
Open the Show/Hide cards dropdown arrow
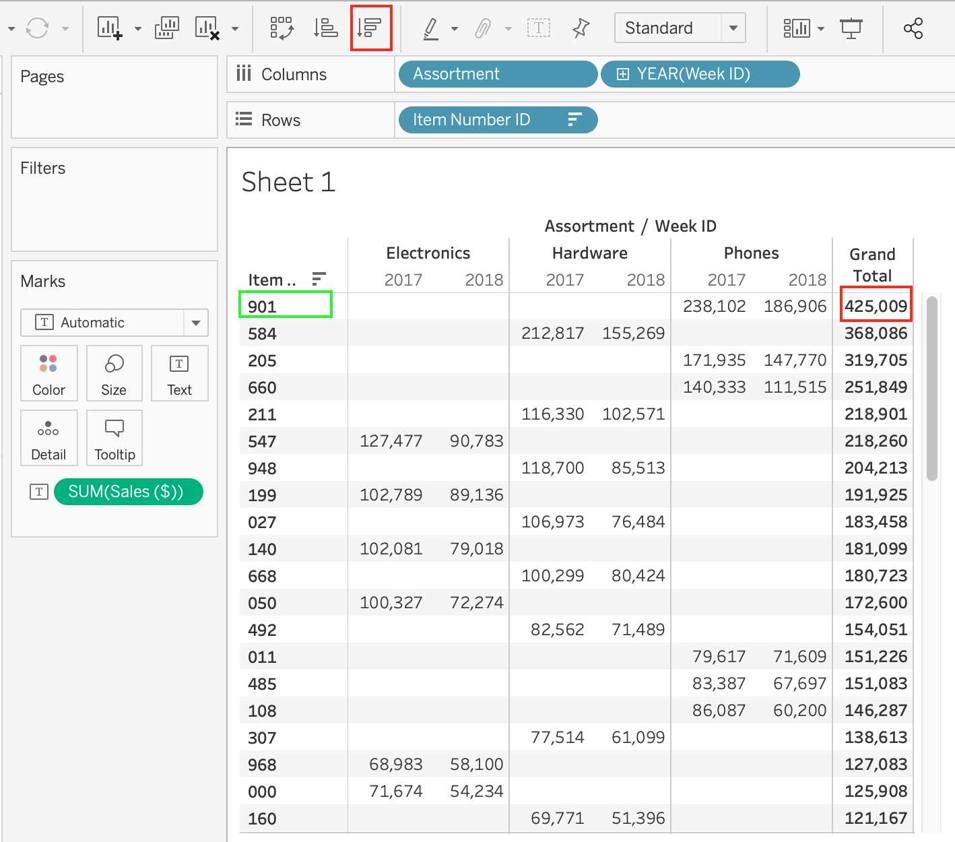(821, 28)
